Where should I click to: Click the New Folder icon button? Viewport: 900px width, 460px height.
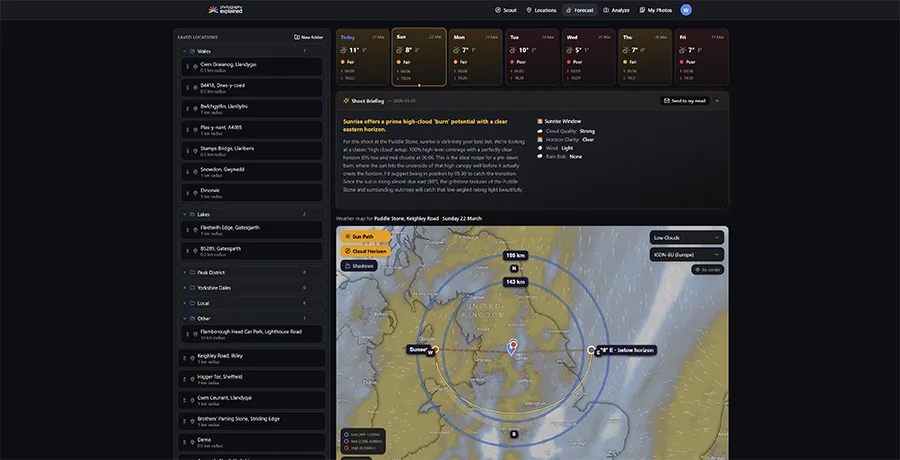tap(309, 37)
